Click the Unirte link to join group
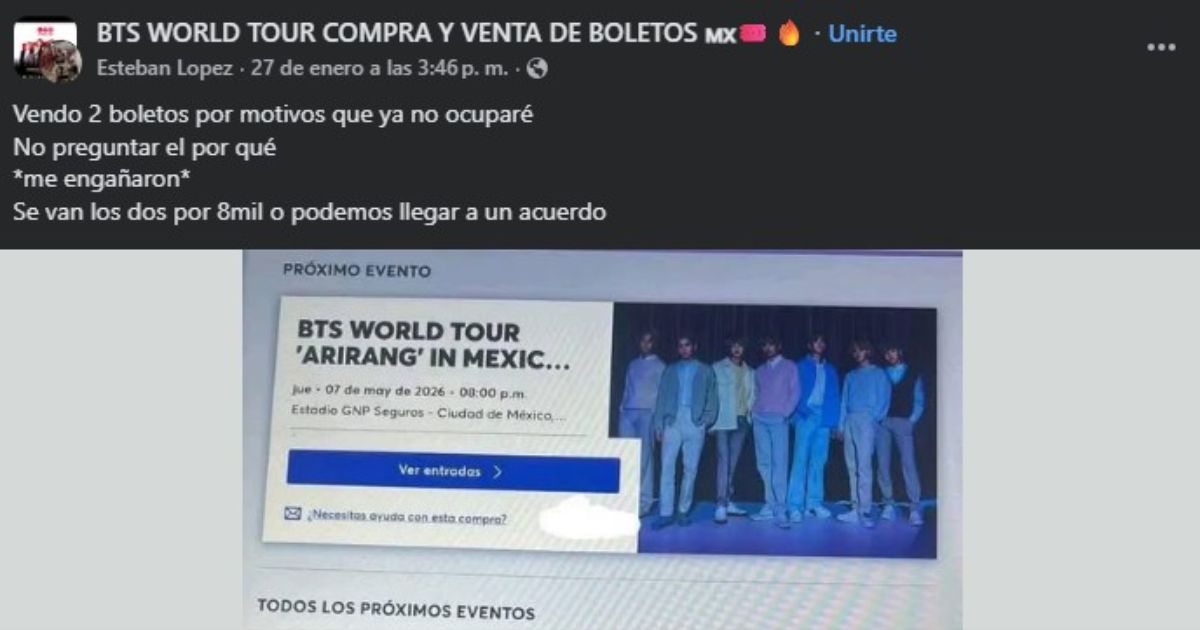 pyautogui.click(x=862, y=34)
